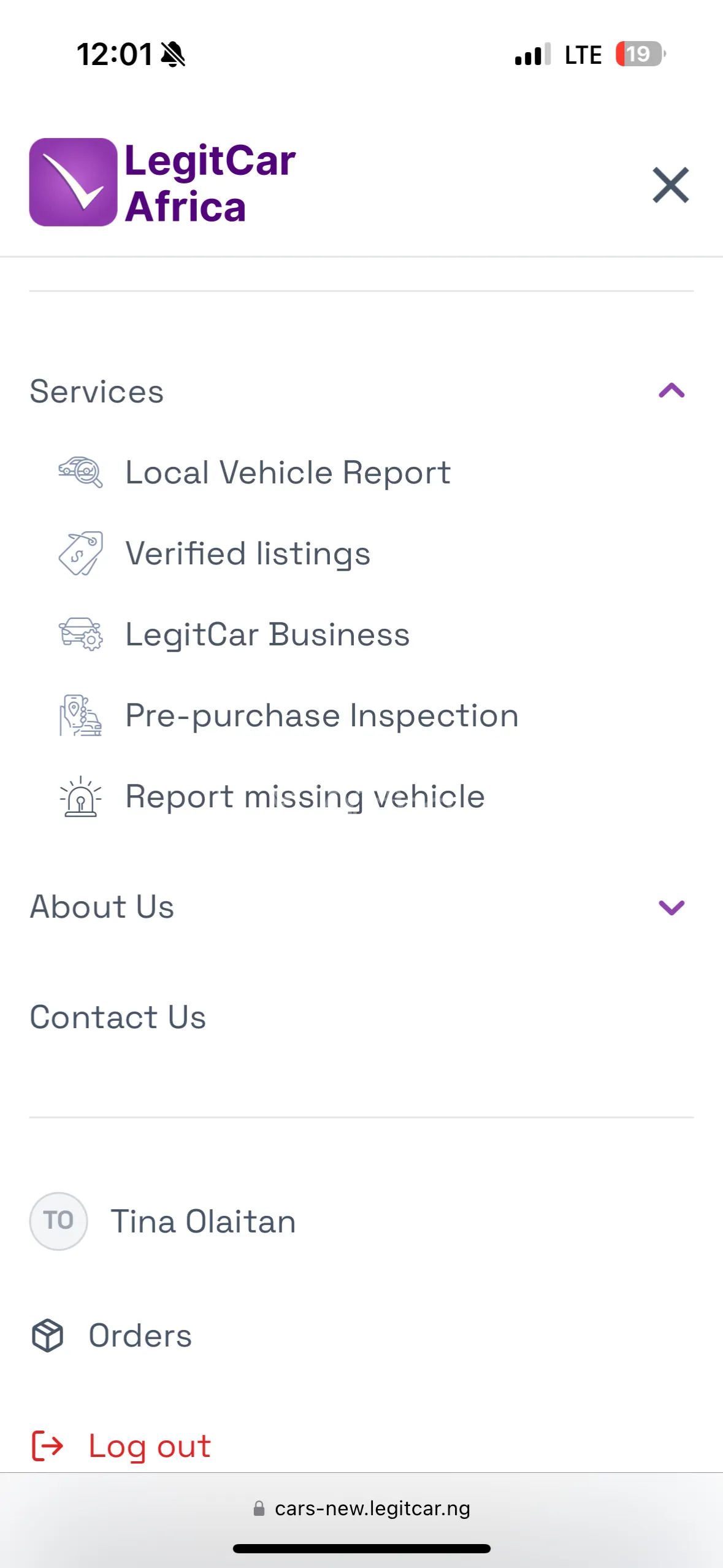Tap the Services menu heading
The height and width of the screenshot is (1568, 723).
[97, 391]
